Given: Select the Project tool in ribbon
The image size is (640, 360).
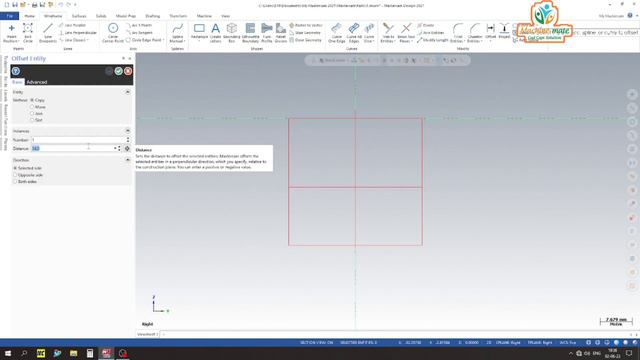Looking at the screenshot, I should pos(504,31).
